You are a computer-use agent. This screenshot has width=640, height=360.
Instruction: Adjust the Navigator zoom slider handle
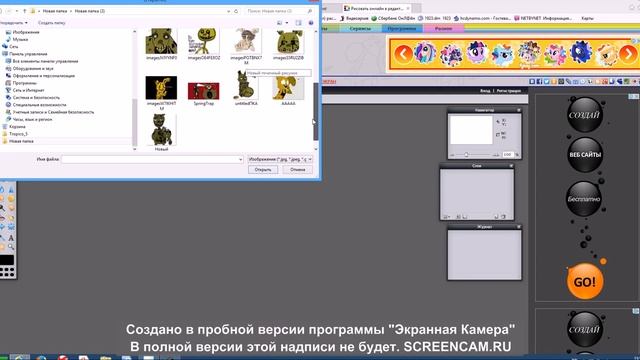click(x=466, y=155)
